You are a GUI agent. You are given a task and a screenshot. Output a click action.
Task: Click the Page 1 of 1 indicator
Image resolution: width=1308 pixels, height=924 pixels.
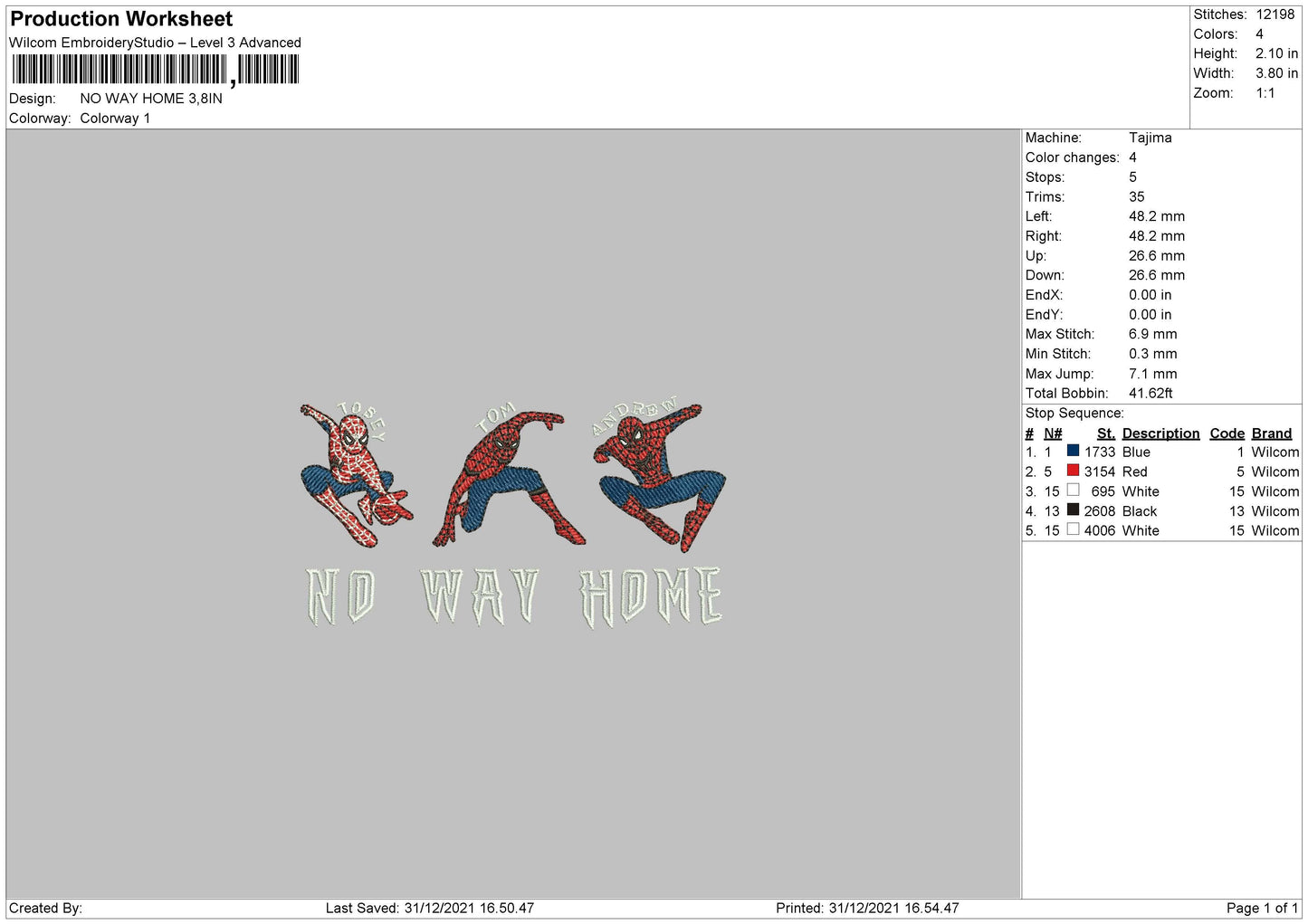pos(1263,909)
